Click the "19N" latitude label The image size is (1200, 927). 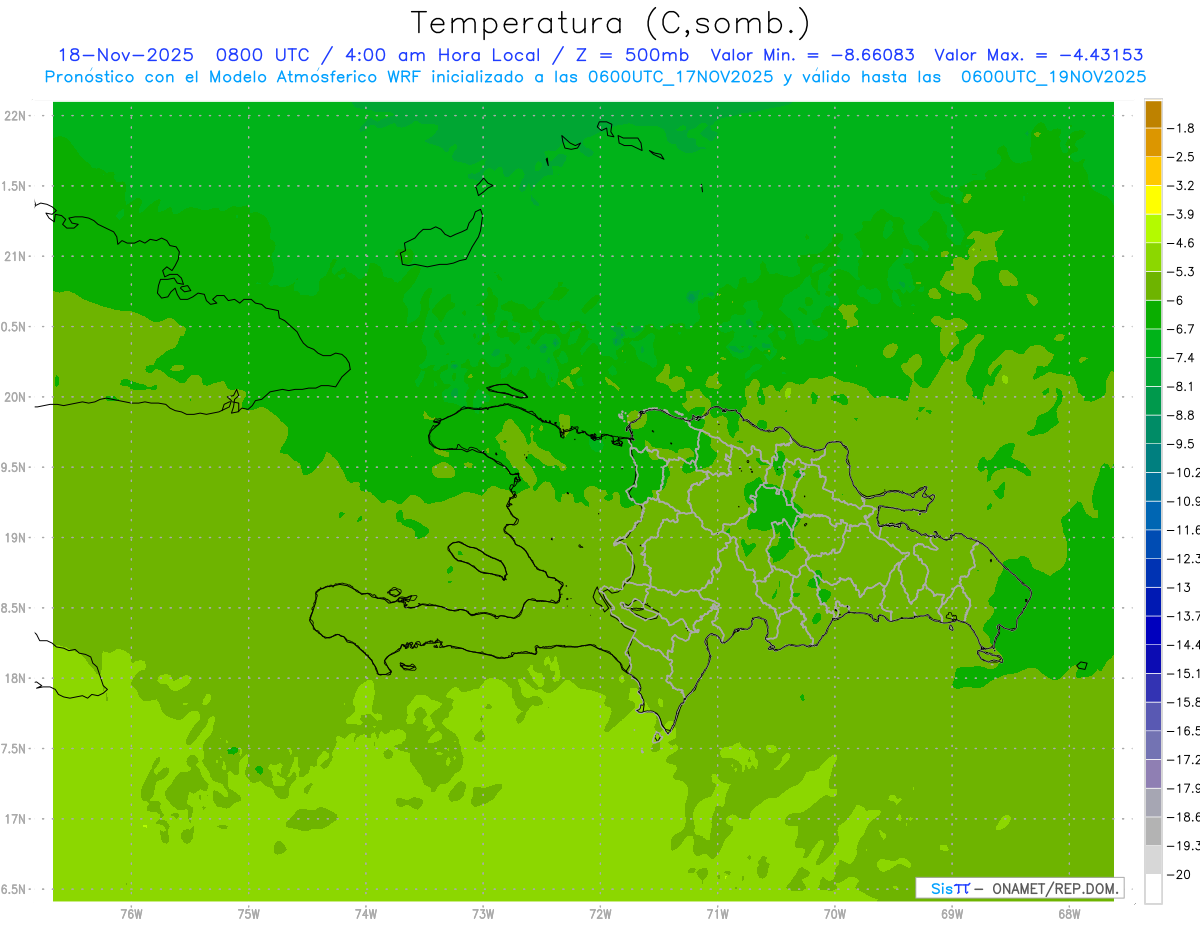(16, 538)
